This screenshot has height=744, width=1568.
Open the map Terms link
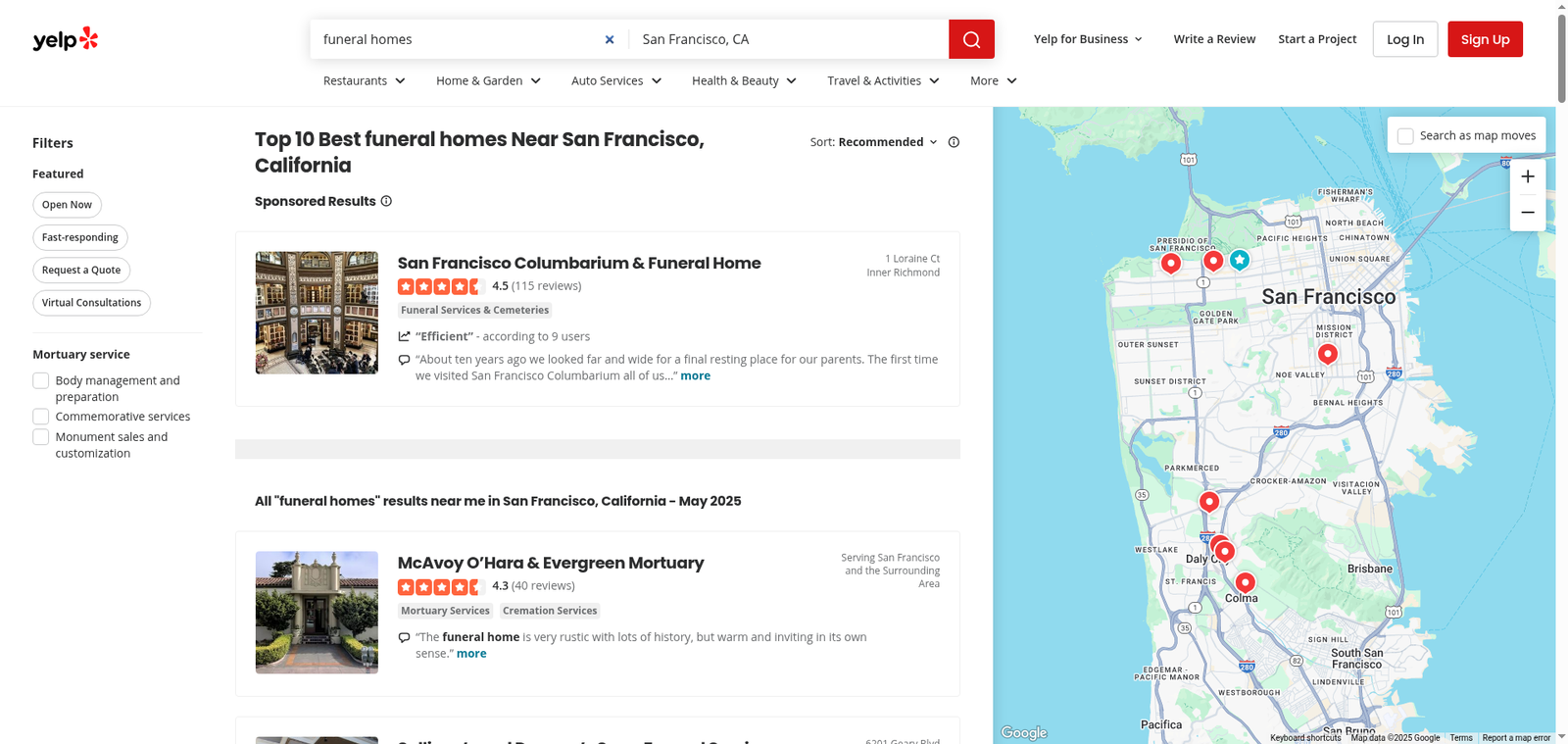(x=1461, y=738)
